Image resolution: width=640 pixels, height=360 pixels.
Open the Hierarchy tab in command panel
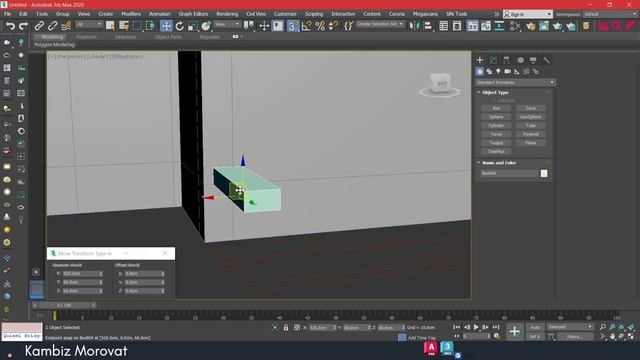click(507, 60)
